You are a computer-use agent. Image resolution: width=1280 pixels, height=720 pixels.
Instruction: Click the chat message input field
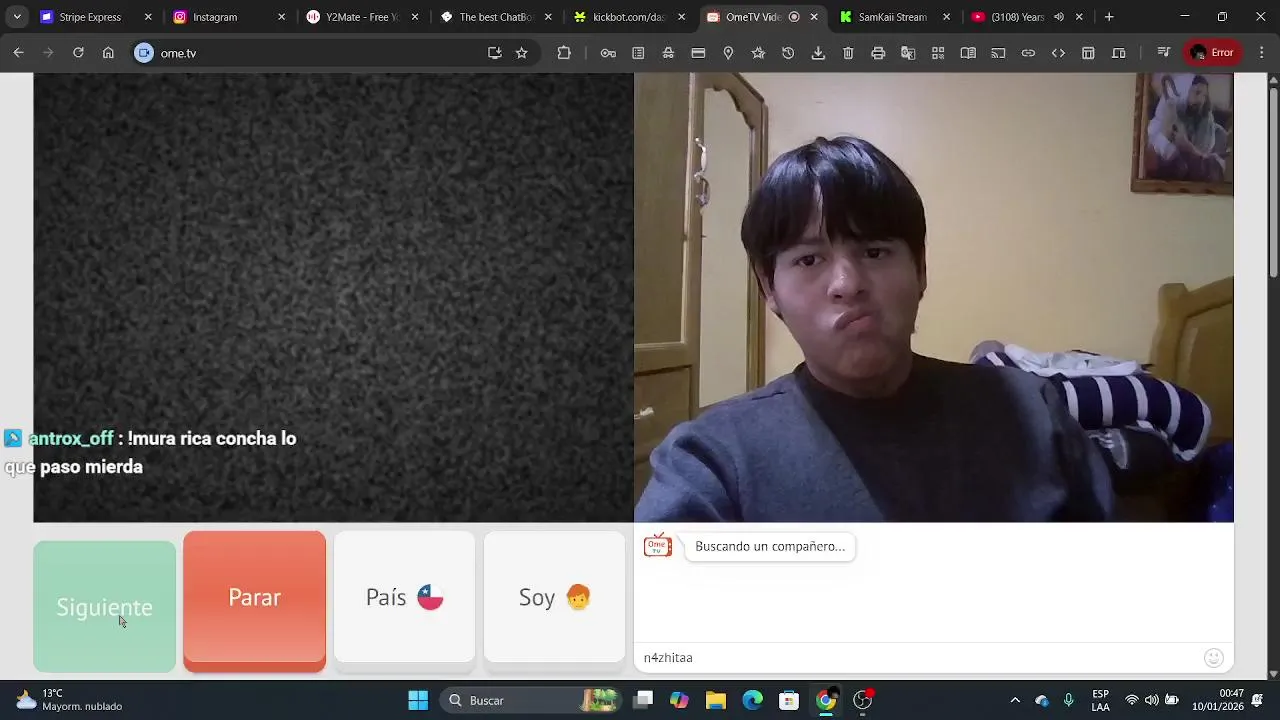[x=920, y=658]
